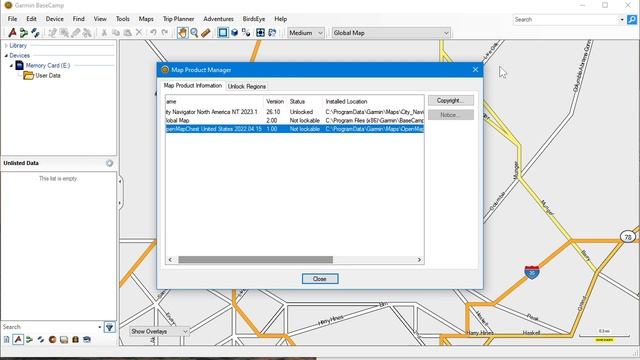The width and height of the screenshot is (640, 360).
Task: Toggle the waypoints filter flag icon
Action: [x=18, y=340]
